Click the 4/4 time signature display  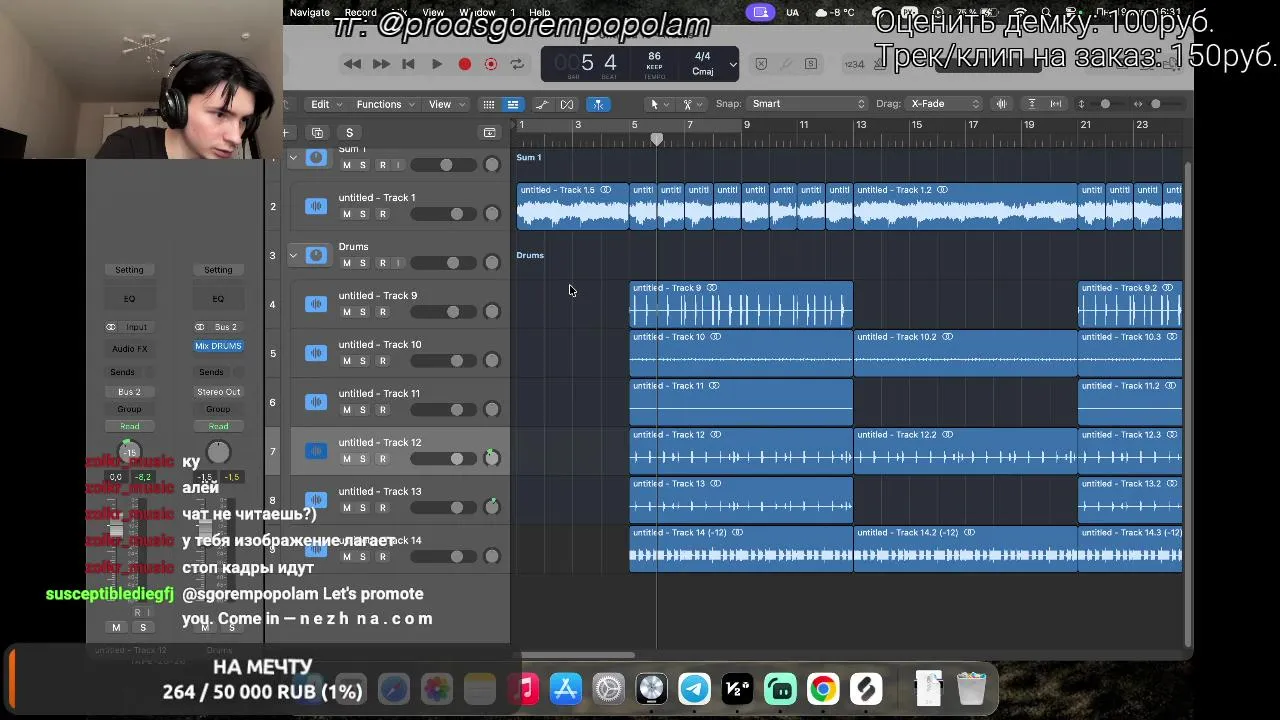703,57
